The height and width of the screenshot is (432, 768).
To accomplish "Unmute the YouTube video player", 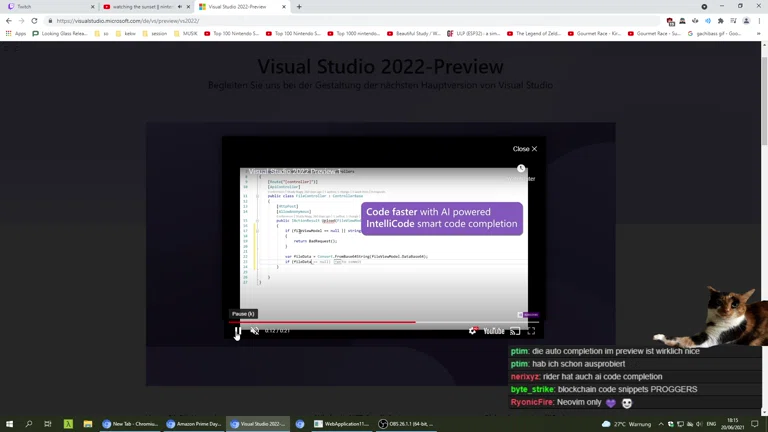I will [x=255, y=331].
